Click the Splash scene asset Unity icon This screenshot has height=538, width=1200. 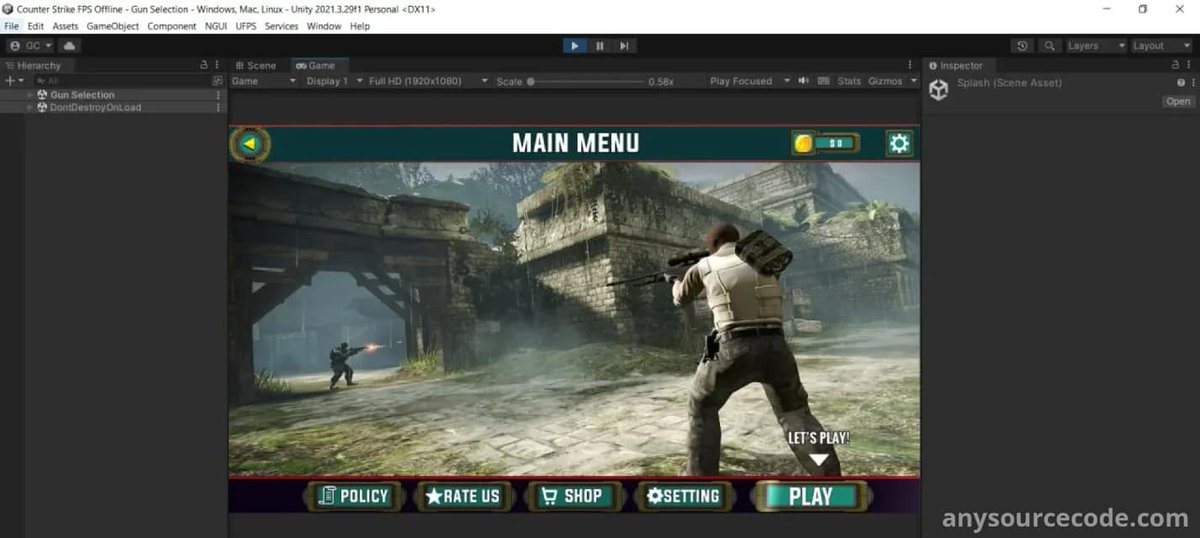point(938,90)
